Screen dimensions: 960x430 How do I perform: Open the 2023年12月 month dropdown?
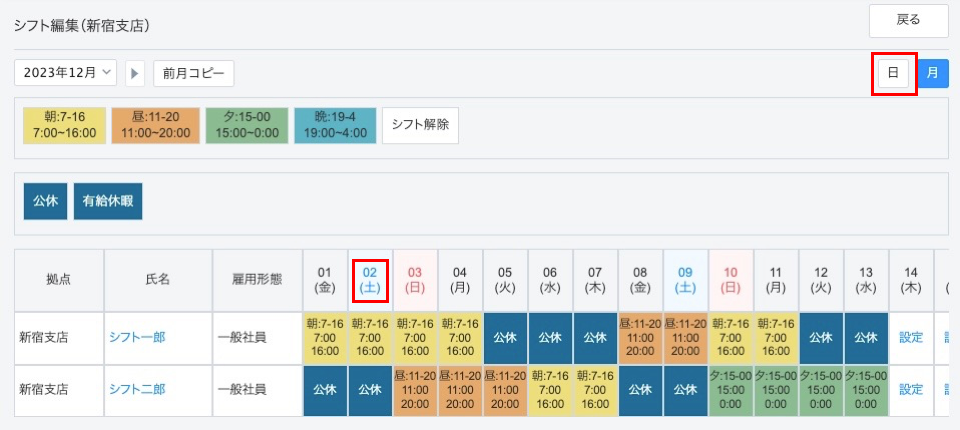[66, 73]
